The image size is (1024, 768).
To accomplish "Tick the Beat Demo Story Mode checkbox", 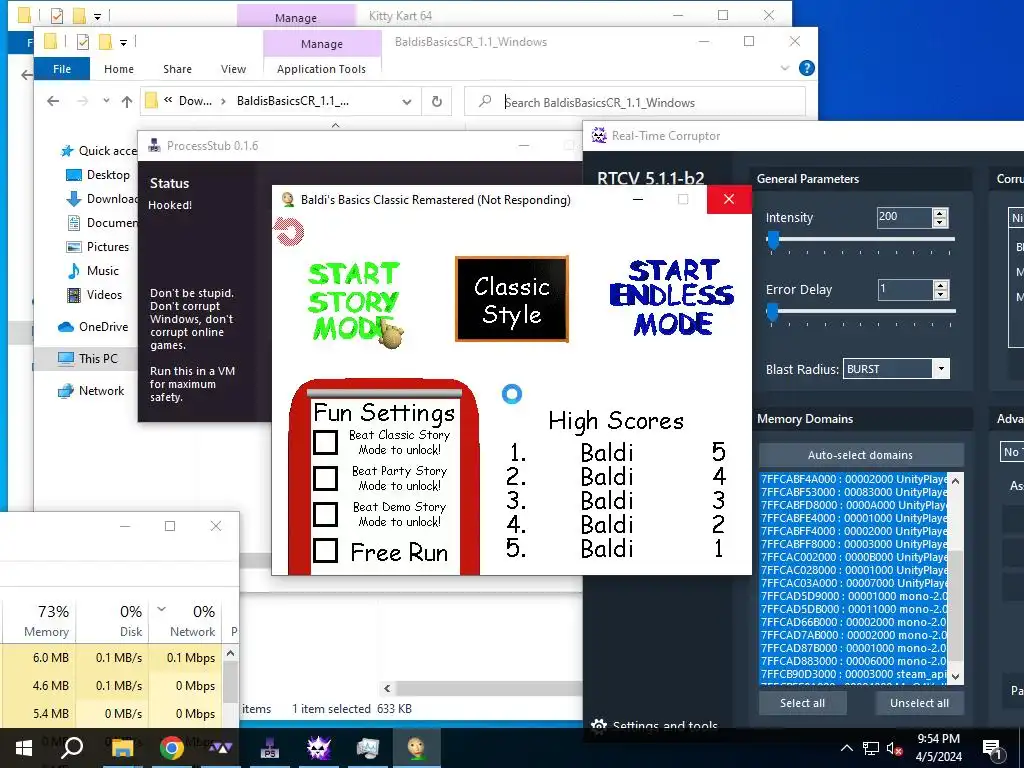I will click(x=325, y=514).
